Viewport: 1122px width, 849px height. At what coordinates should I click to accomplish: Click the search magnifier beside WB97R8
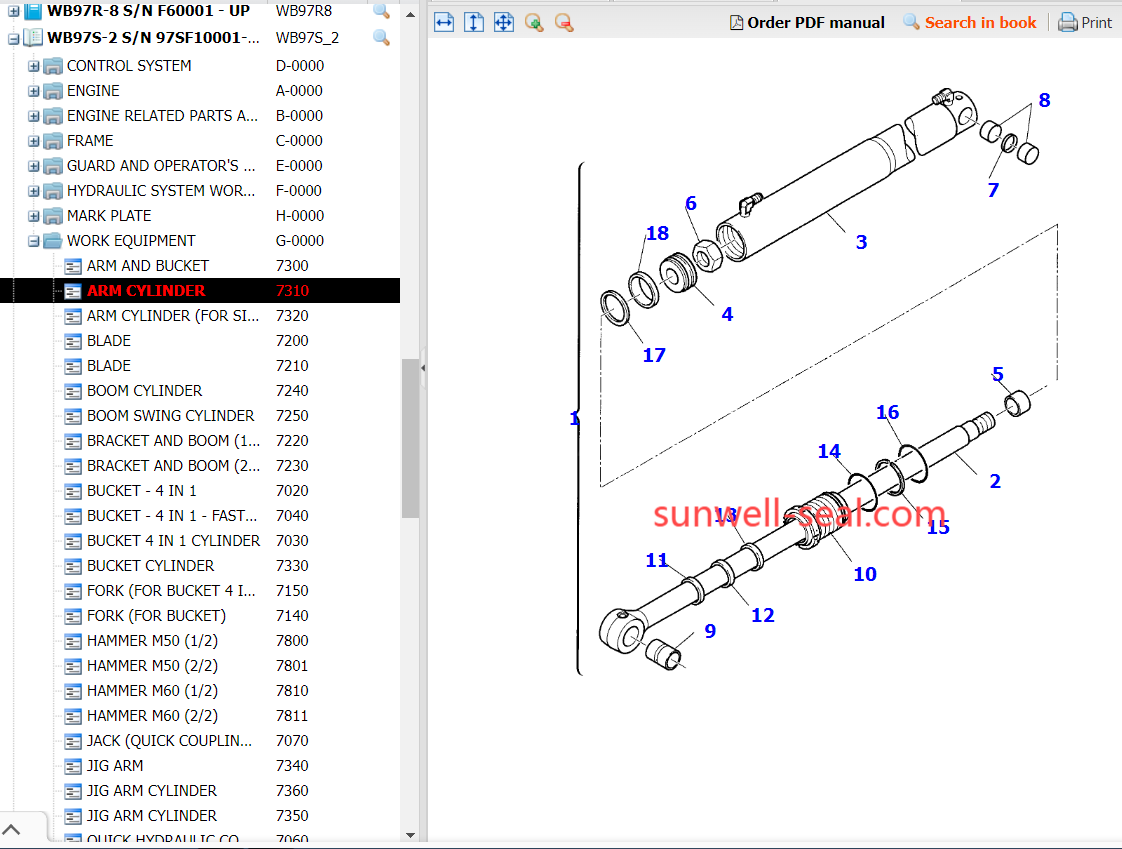click(x=381, y=12)
